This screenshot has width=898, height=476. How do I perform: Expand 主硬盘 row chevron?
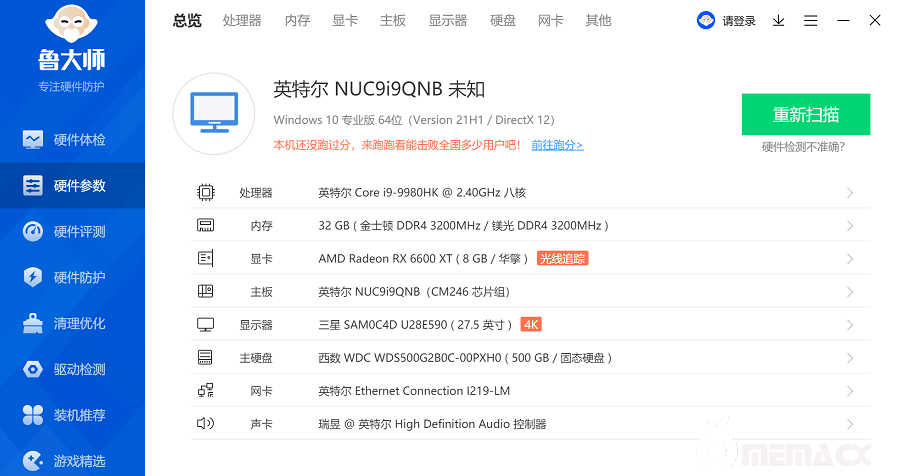(x=850, y=358)
